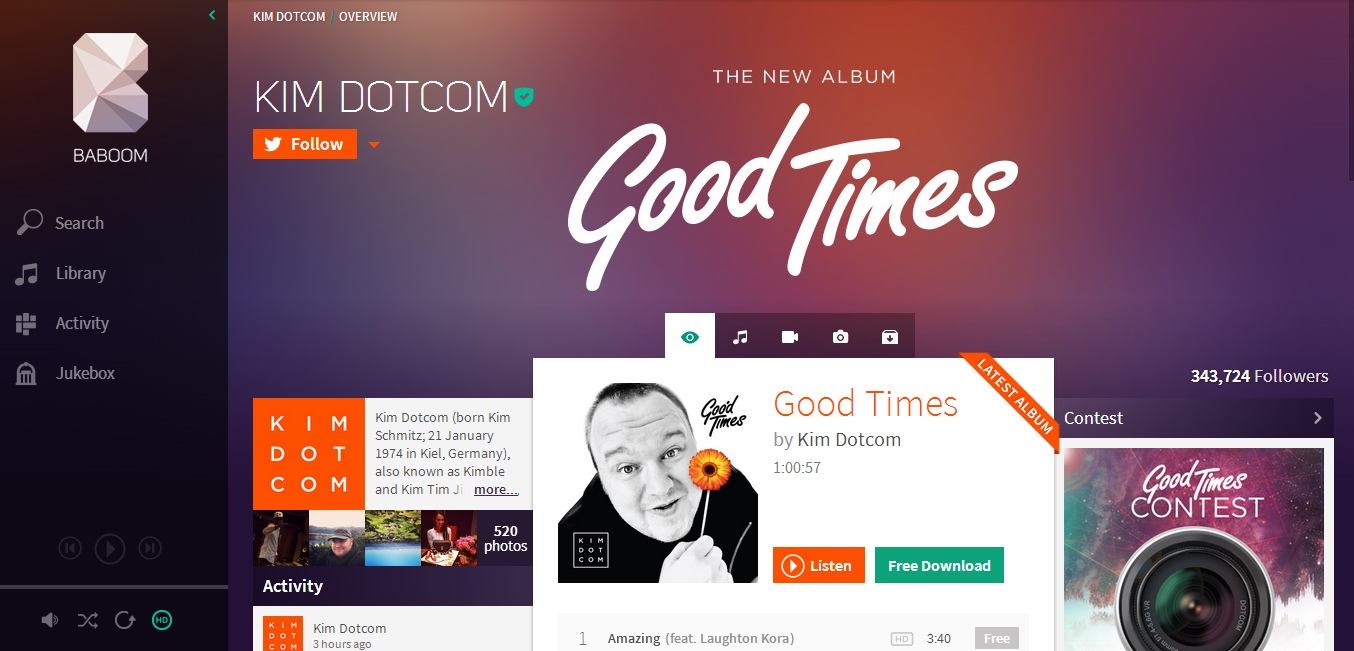Viewport: 1354px width, 651px height.
Task: Click the Free Download button
Action: [x=939, y=565]
